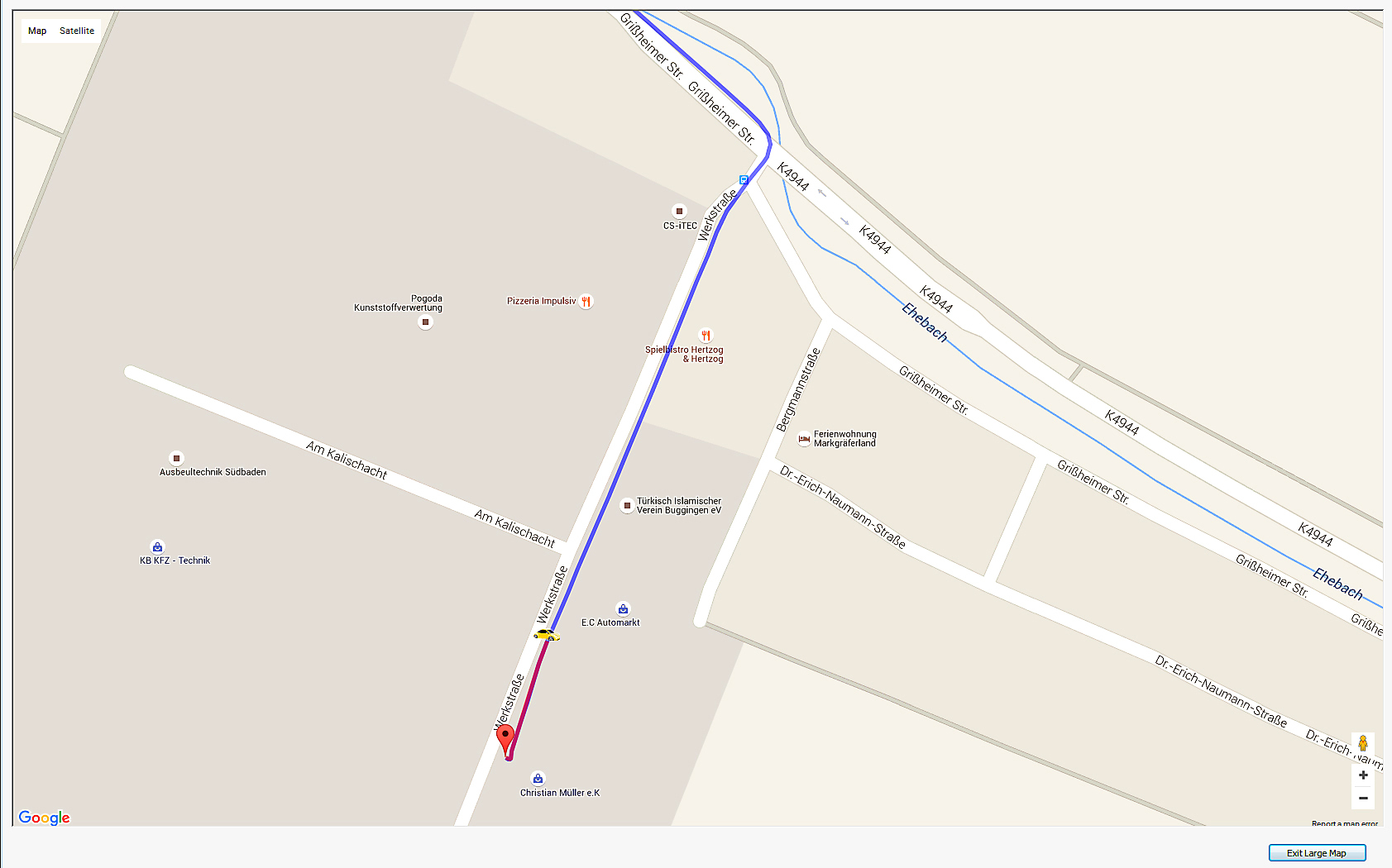Select Spielbistro Hertzog restaurant icon
1392x868 pixels.
click(706, 336)
